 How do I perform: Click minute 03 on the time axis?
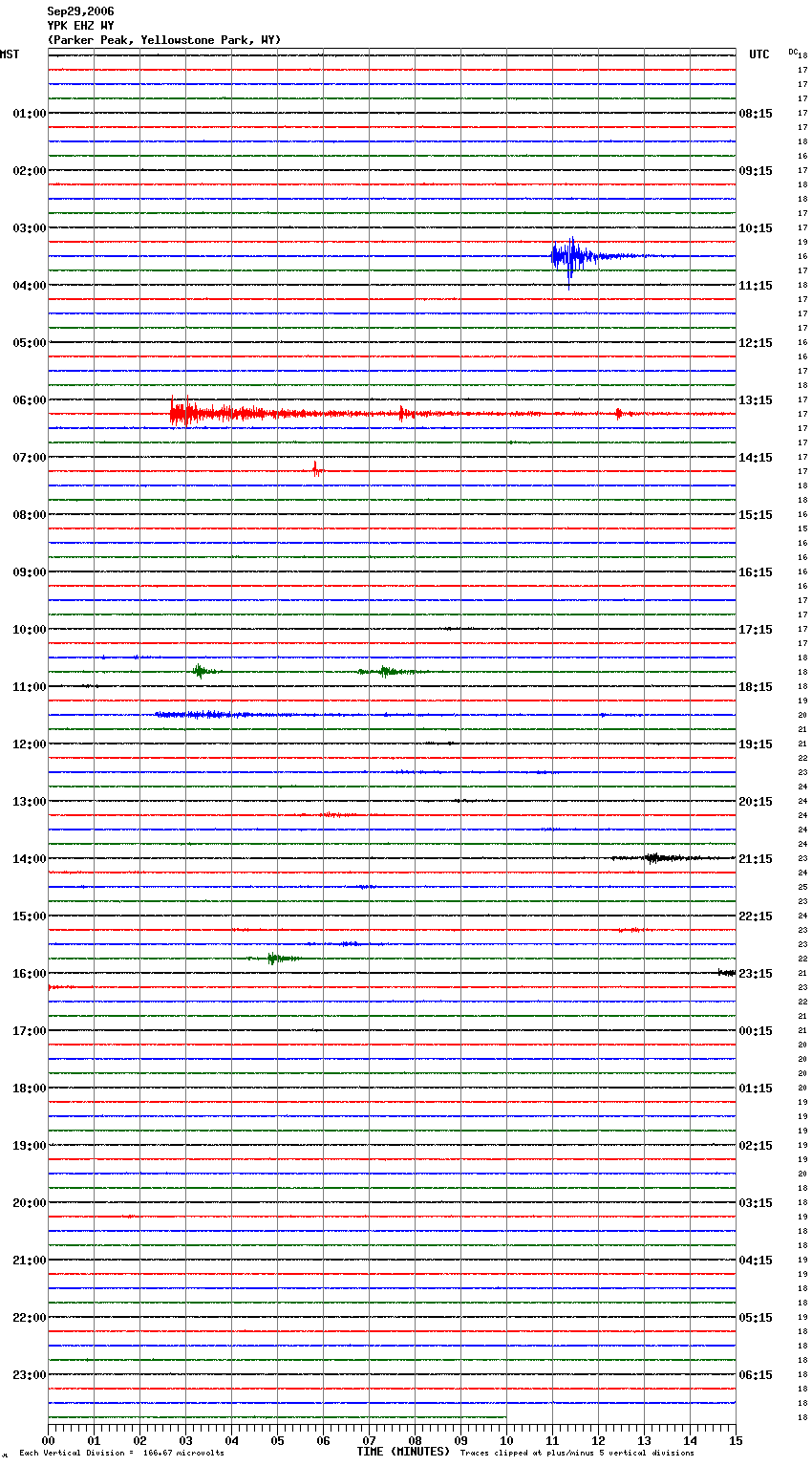click(185, 1440)
